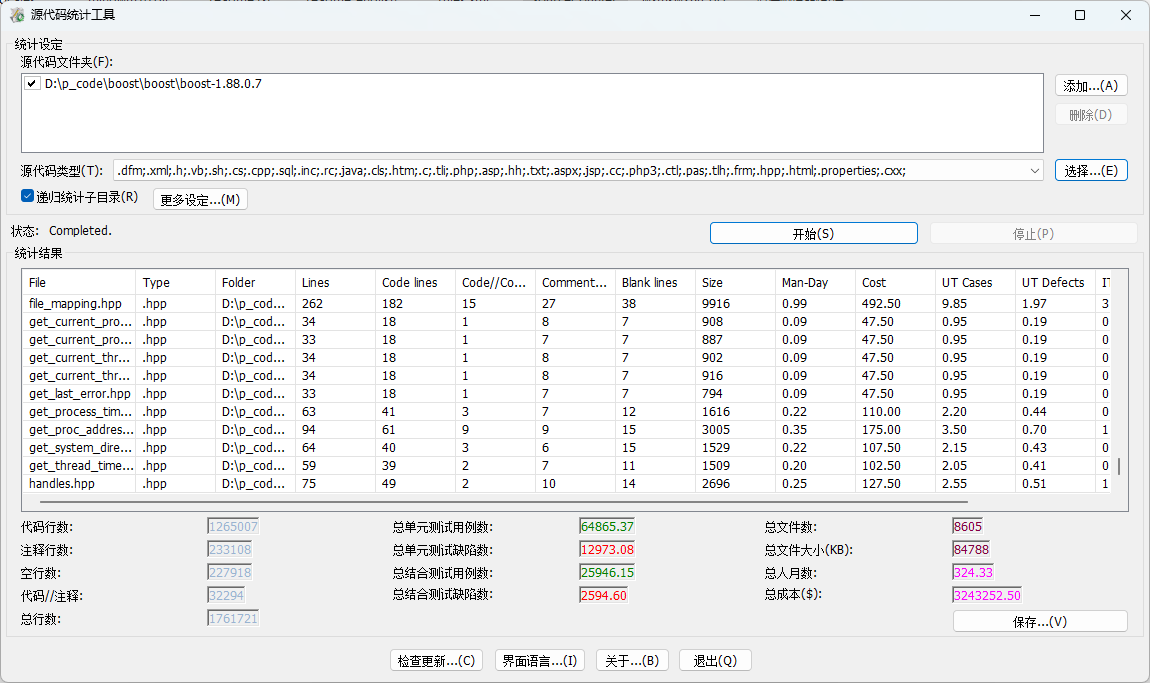
Task: Click the results table vertical scrollbar
Action: (x=1119, y=466)
